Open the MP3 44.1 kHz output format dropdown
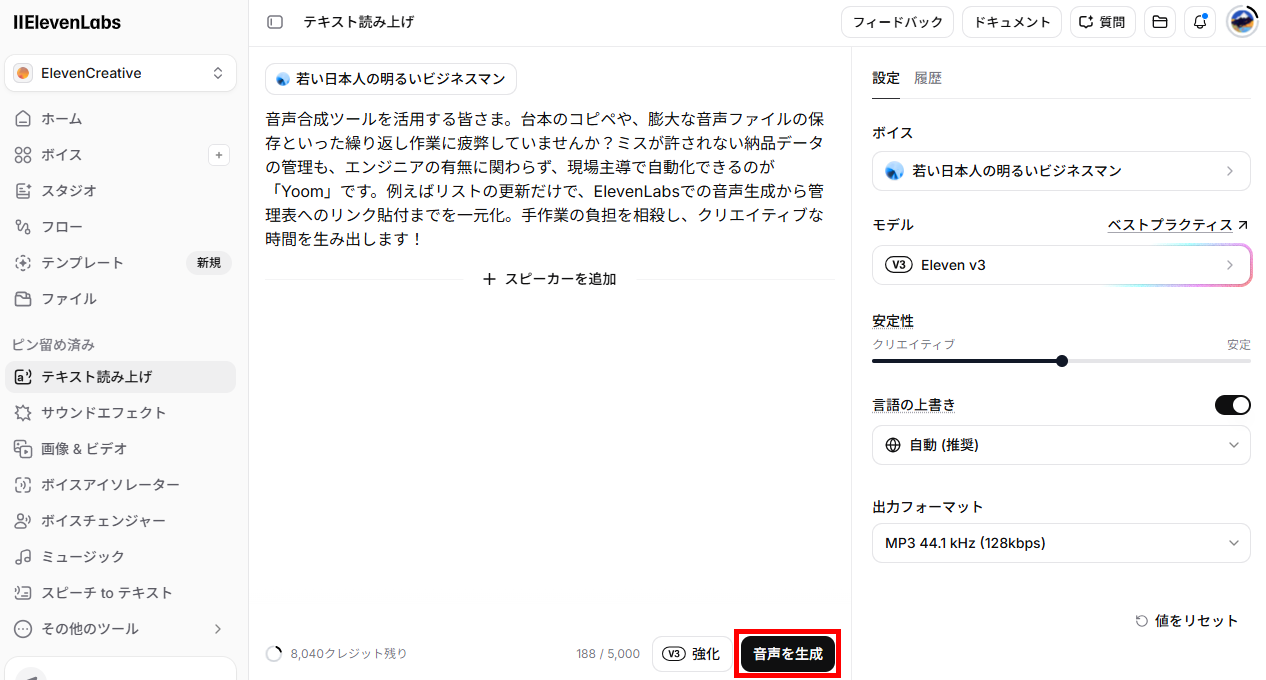The image size is (1266, 680). [x=1061, y=543]
